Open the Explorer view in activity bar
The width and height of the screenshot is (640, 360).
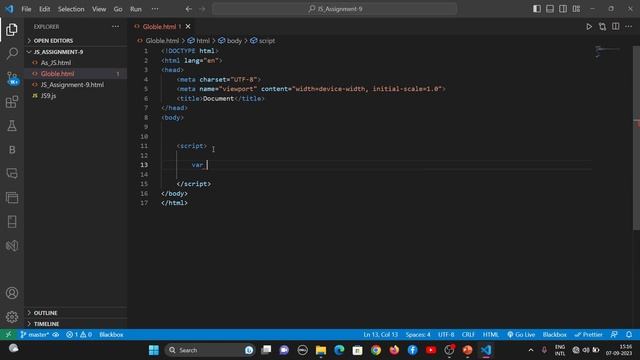coord(12,29)
